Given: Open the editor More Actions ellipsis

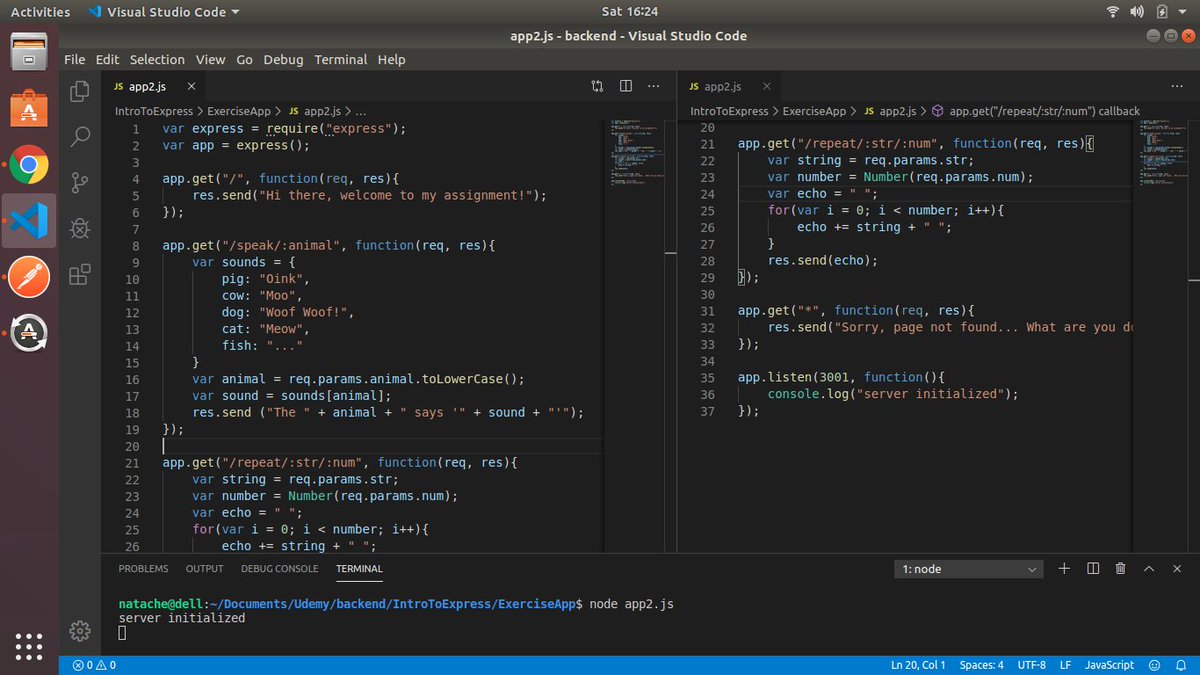Looking at the screenshot, I should tap(655, 86).
